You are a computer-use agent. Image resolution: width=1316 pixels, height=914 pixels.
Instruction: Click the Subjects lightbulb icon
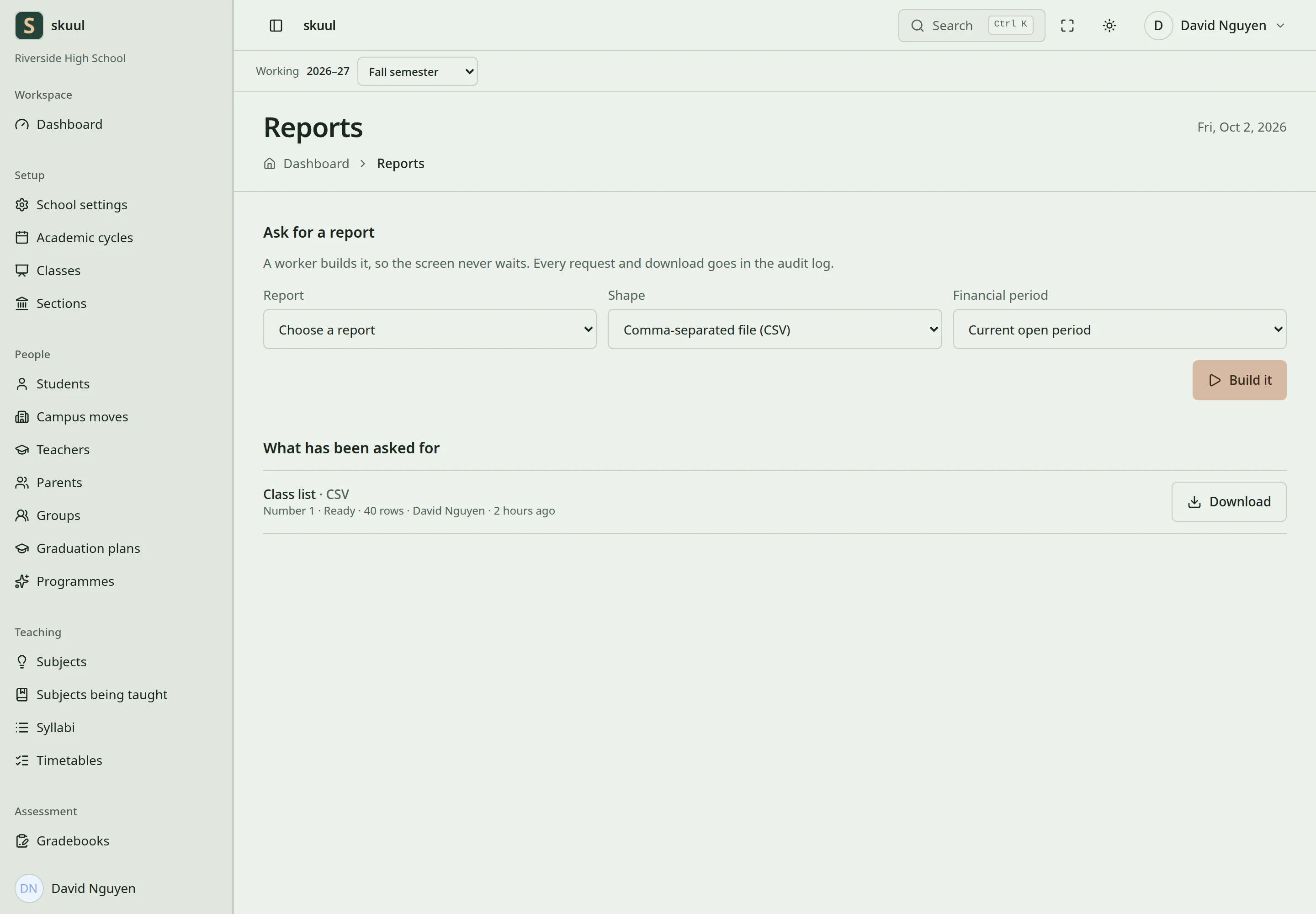tap(22, 661)
